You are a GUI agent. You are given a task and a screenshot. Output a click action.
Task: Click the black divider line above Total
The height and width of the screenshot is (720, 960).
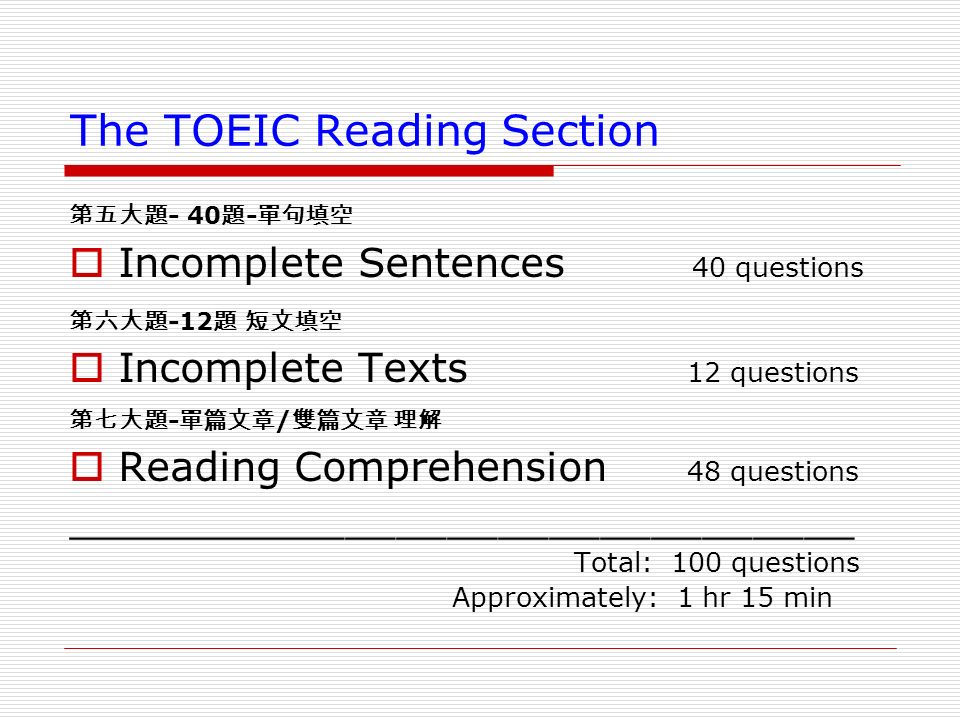(462, 538)
